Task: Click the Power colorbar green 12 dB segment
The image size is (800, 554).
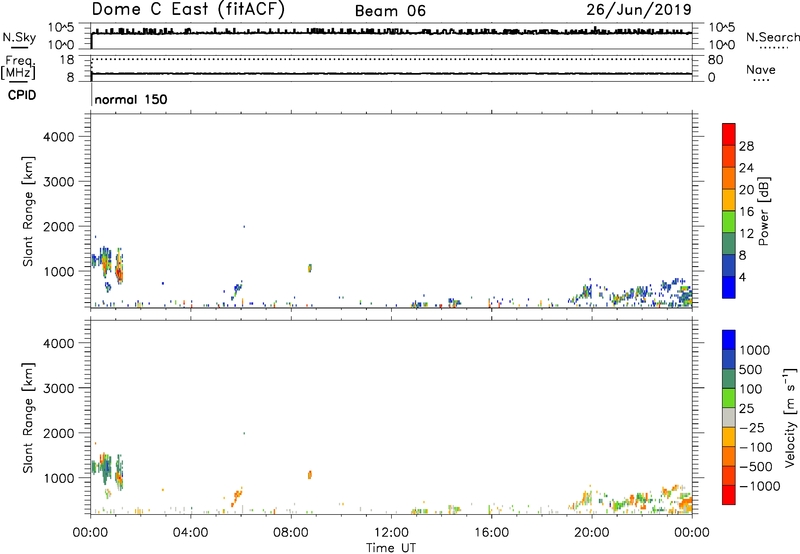Action: [729, 222]
